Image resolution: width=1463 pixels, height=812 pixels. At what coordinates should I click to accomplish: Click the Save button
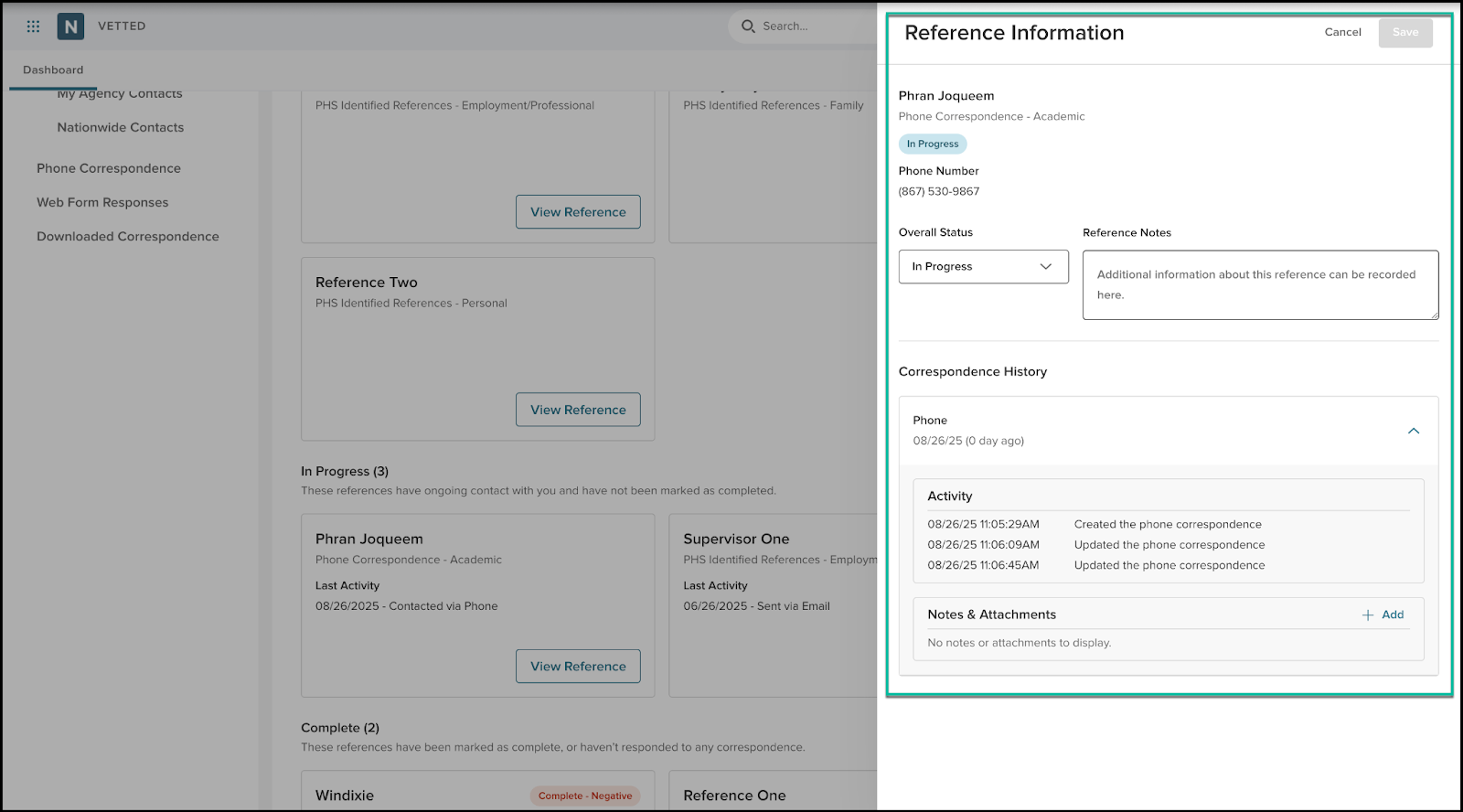(1405, 32)
